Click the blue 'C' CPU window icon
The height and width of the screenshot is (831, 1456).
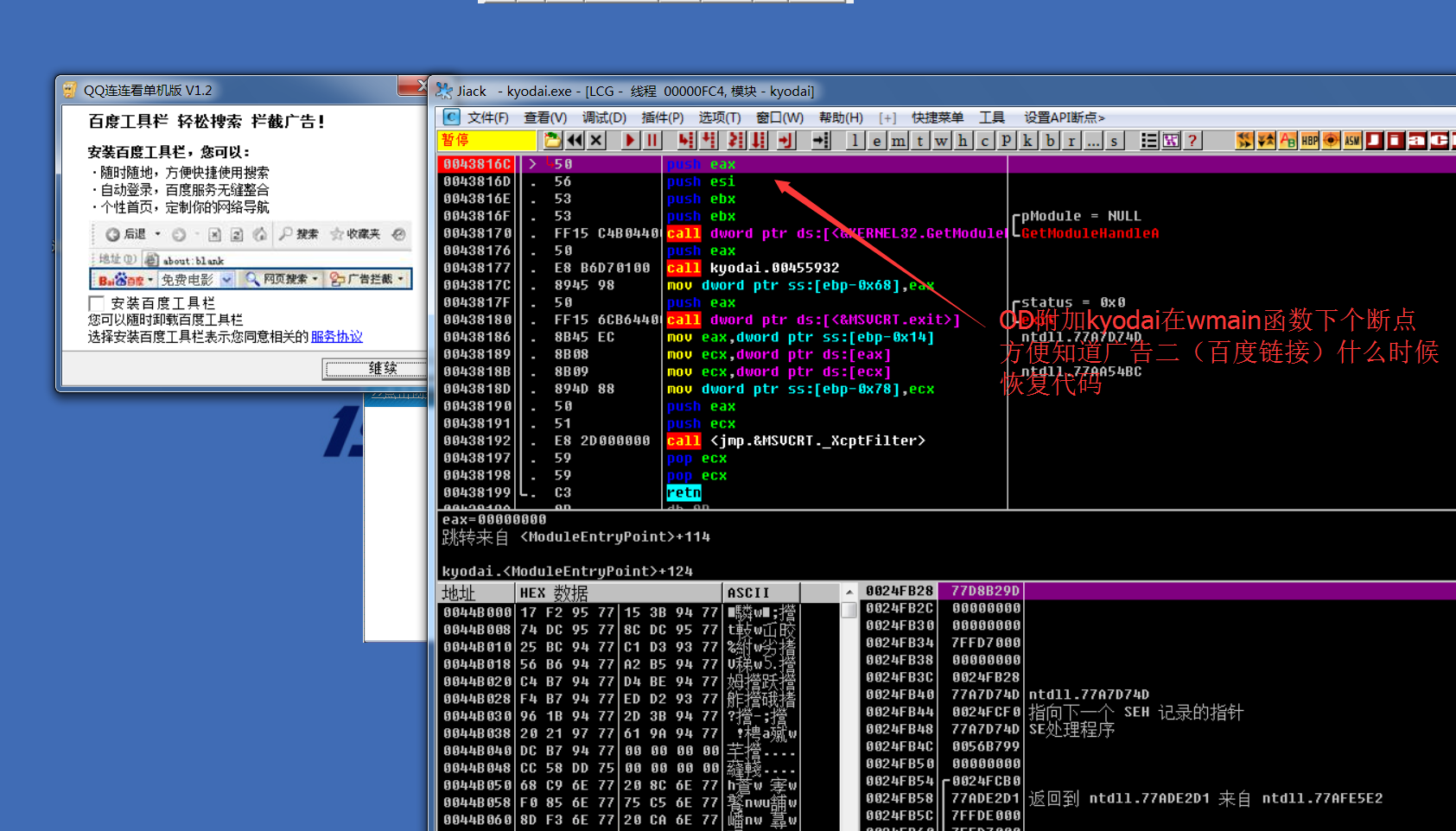(x=451, y=117)
